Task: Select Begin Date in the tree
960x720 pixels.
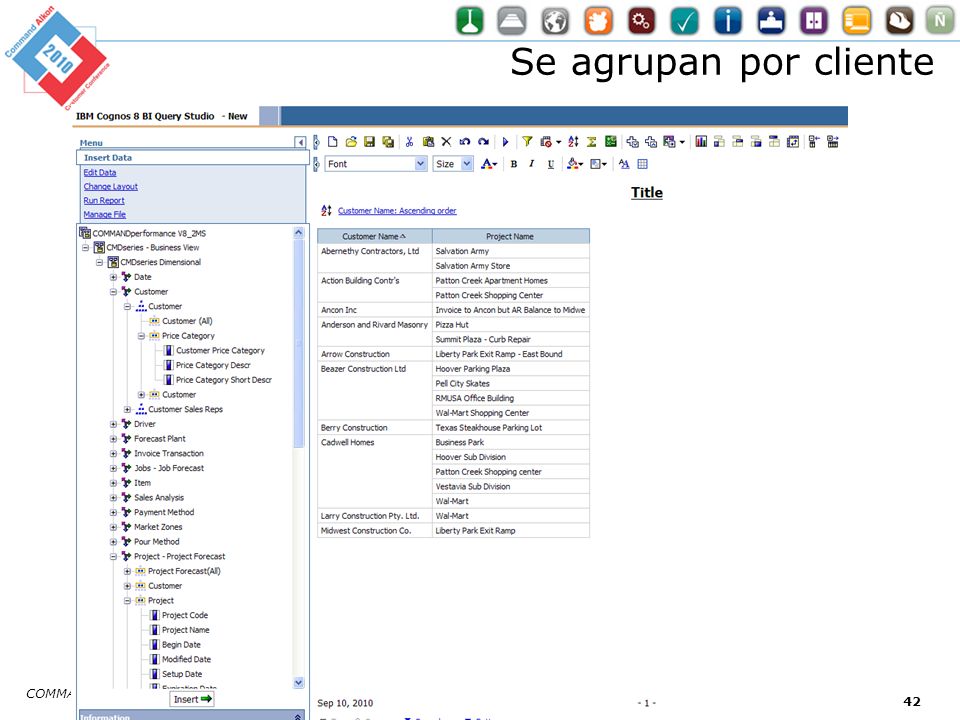Action: [181, 645]
